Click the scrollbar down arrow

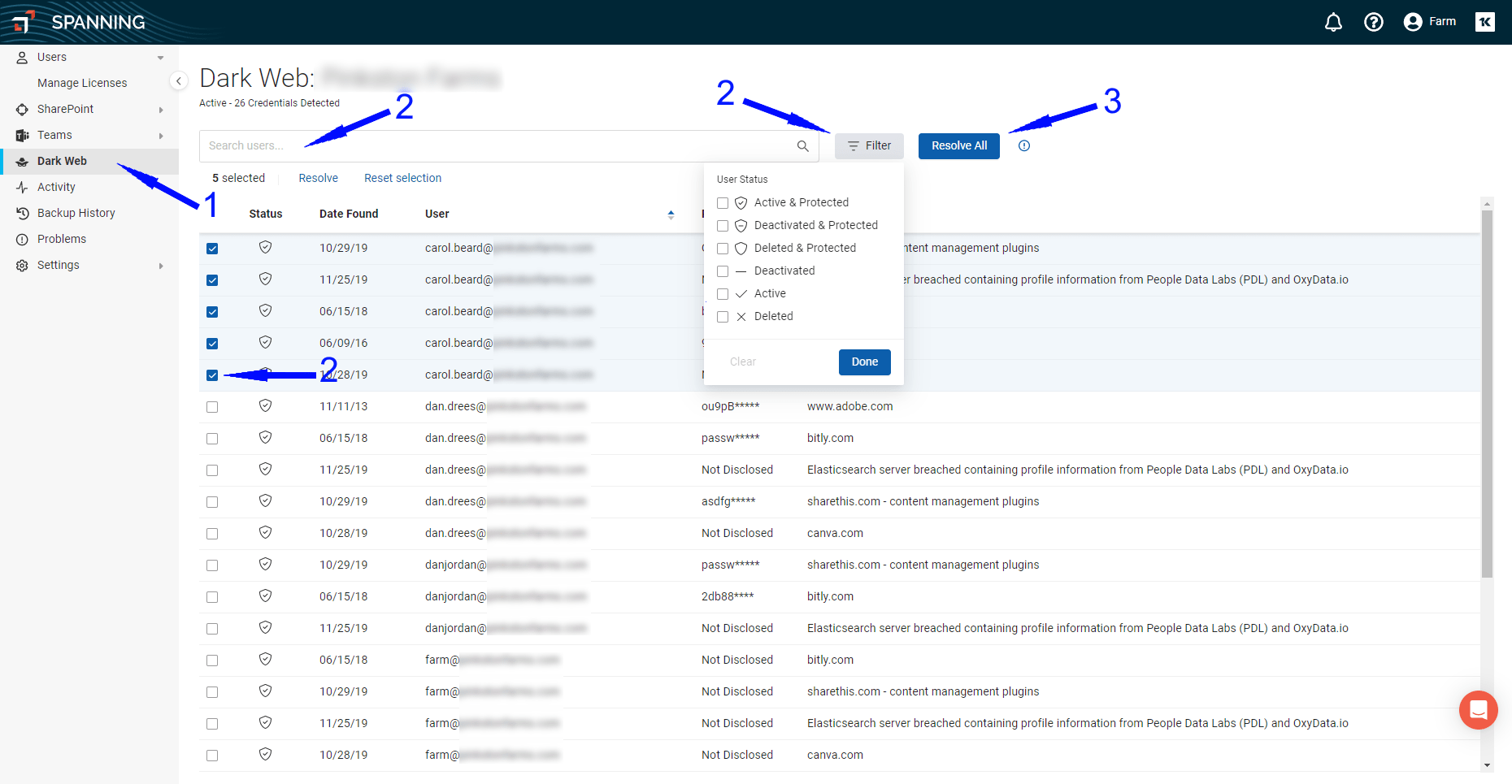1487,765
